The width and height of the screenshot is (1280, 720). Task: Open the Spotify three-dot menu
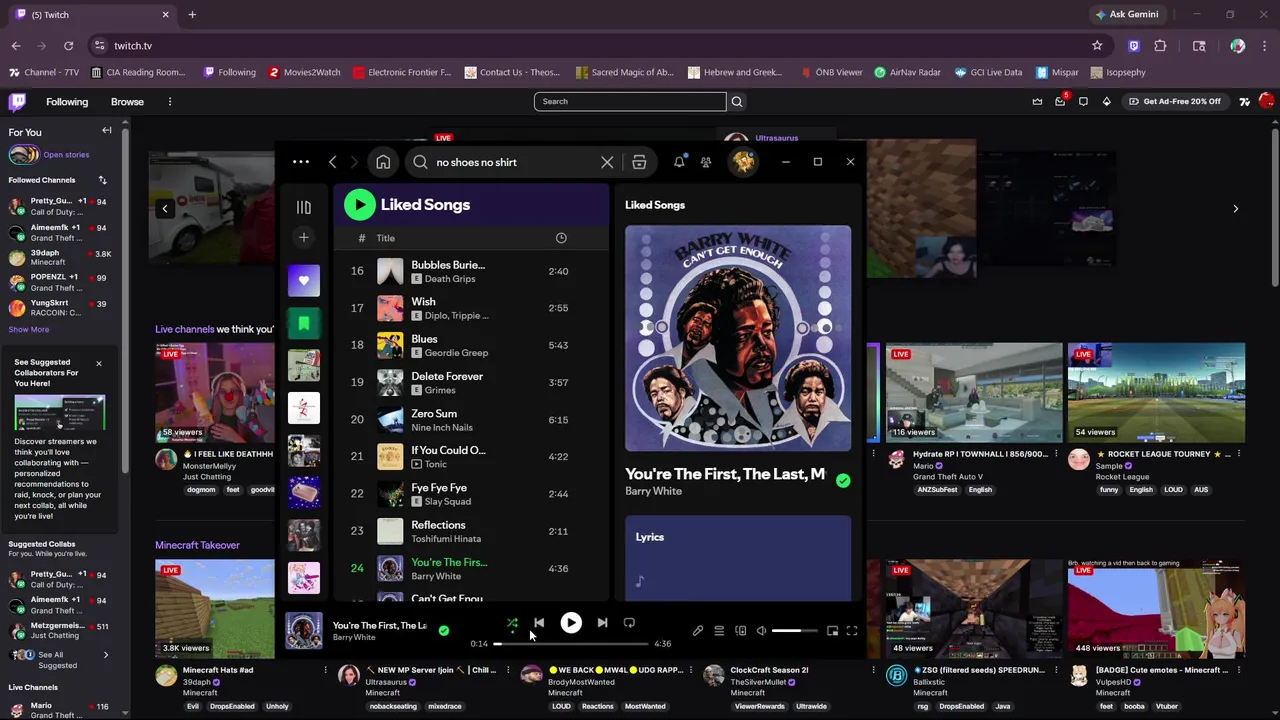[301, 162]
